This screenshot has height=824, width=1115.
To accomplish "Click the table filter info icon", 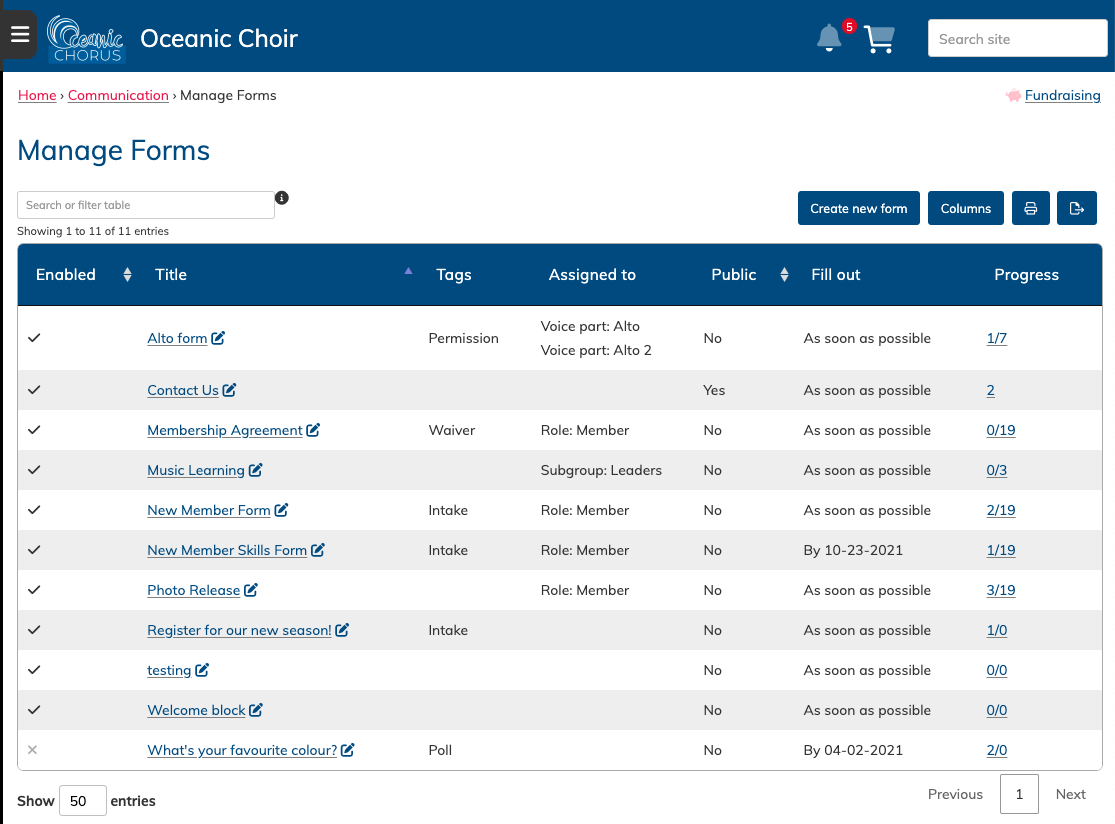I will click(x=282, y=198).
